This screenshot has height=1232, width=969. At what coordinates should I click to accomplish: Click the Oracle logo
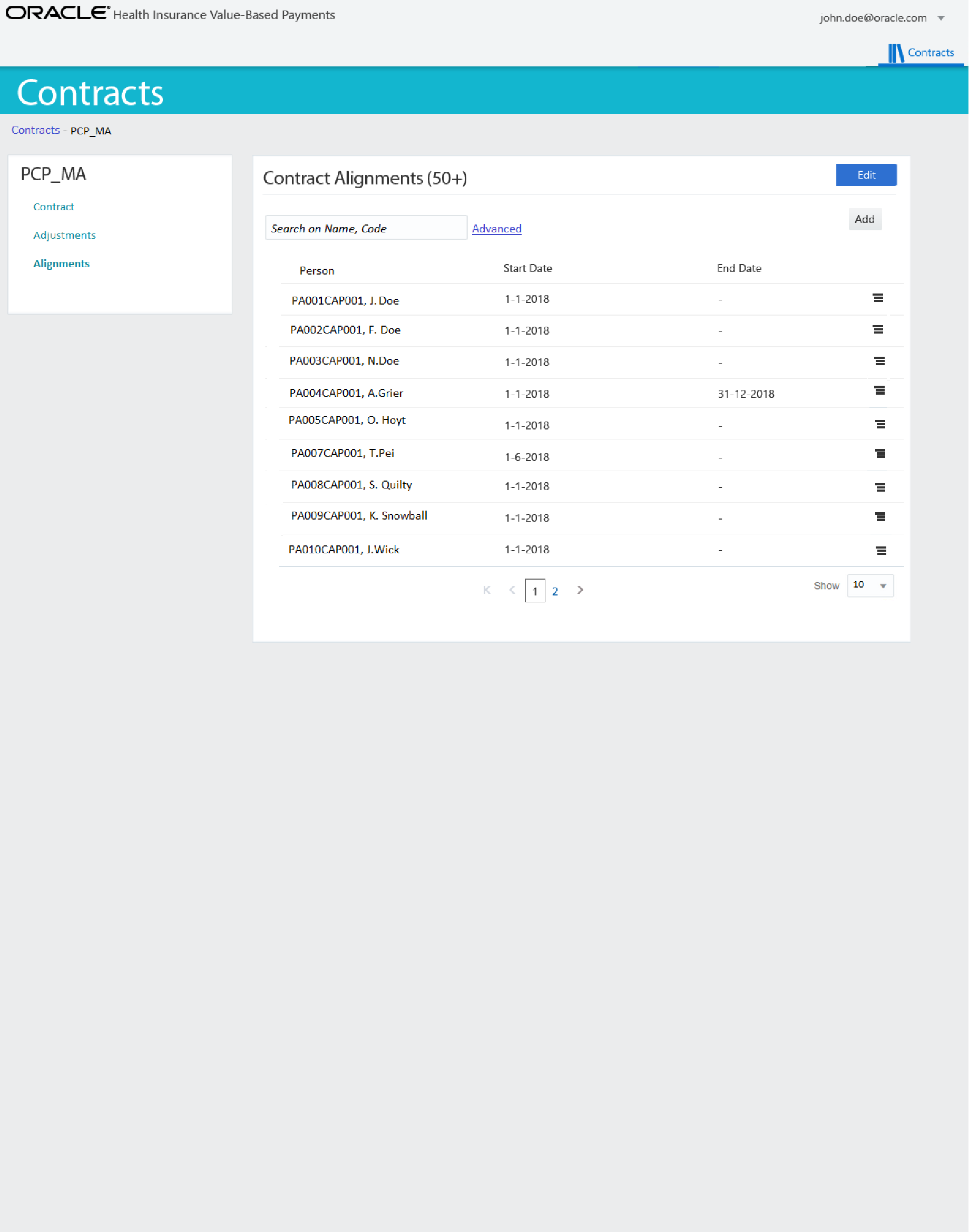(58, 13)
